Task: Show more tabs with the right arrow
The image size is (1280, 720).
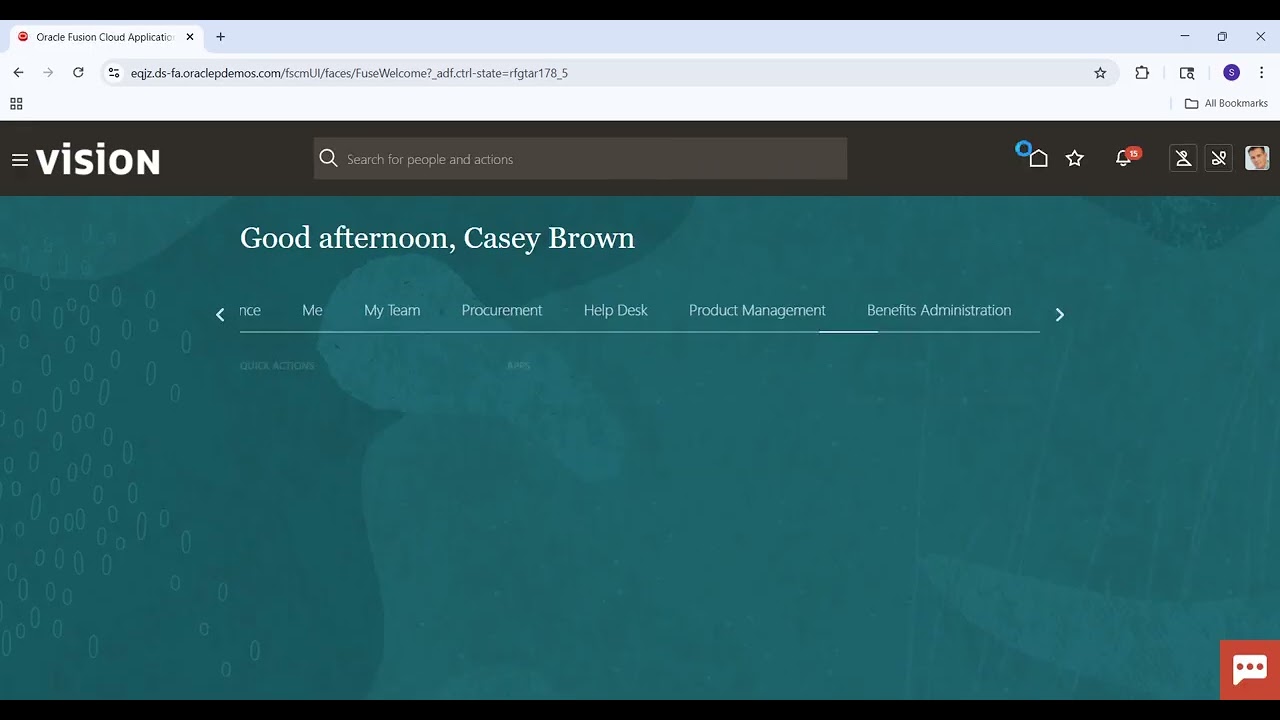Action: point(1060,314)
